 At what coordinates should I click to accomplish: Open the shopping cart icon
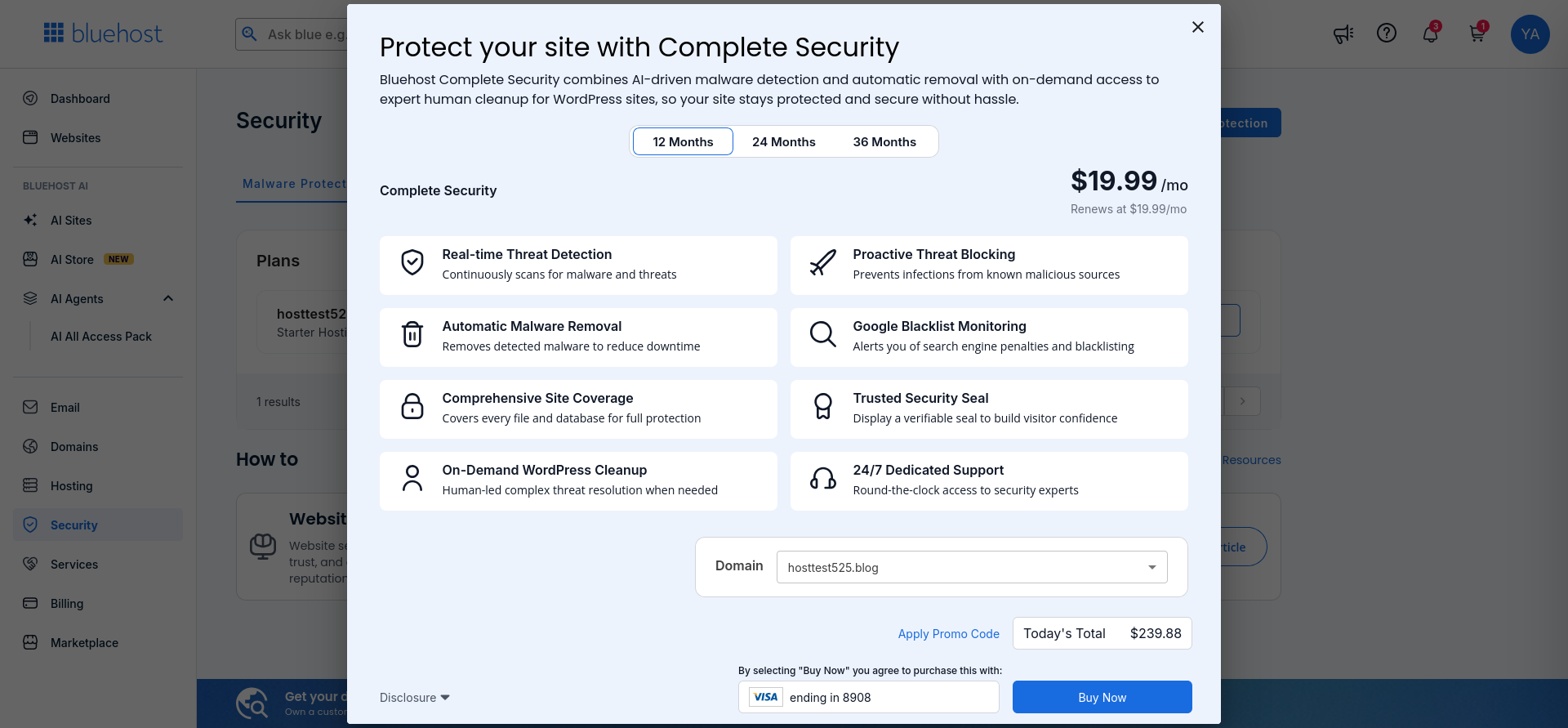pos(1477,33)
